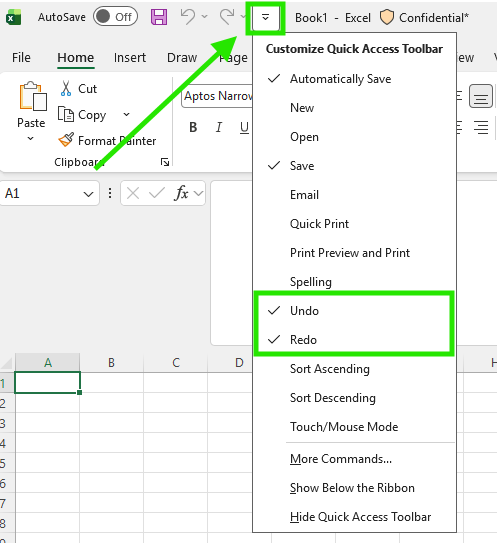497x543 pixels.
Task: Uncheck Undo in the Quick Access menu
Action: [354, 311]
